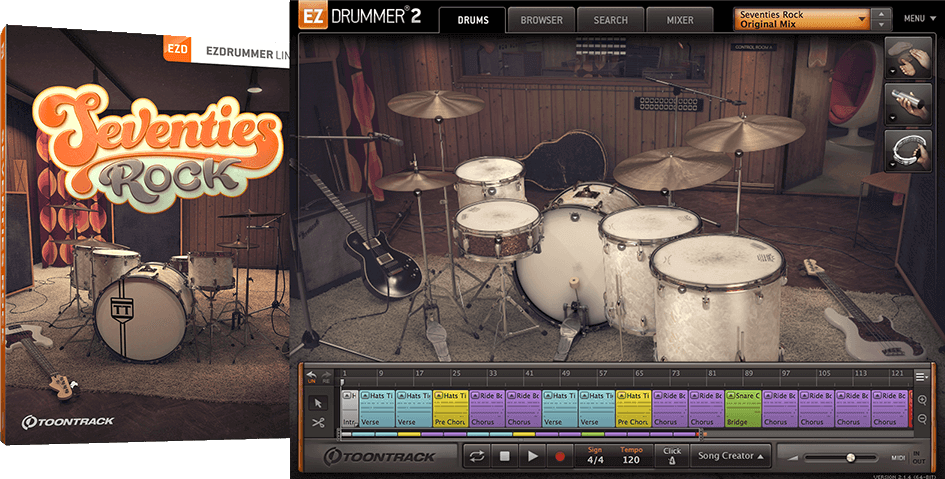Click the Redo arrow in the song track
The height and width of the screenshot is (479, 945).
[326, 376]
